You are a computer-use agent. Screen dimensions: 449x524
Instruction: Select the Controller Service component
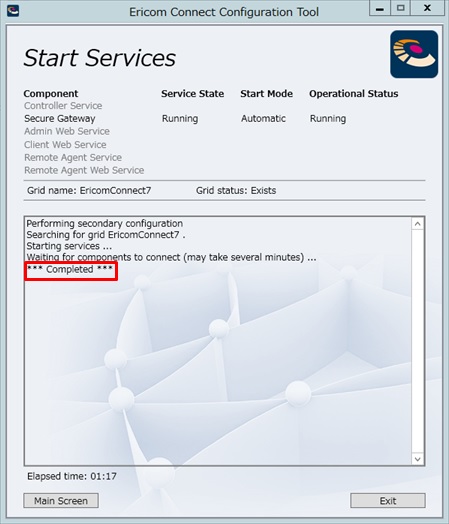(63, 106)
